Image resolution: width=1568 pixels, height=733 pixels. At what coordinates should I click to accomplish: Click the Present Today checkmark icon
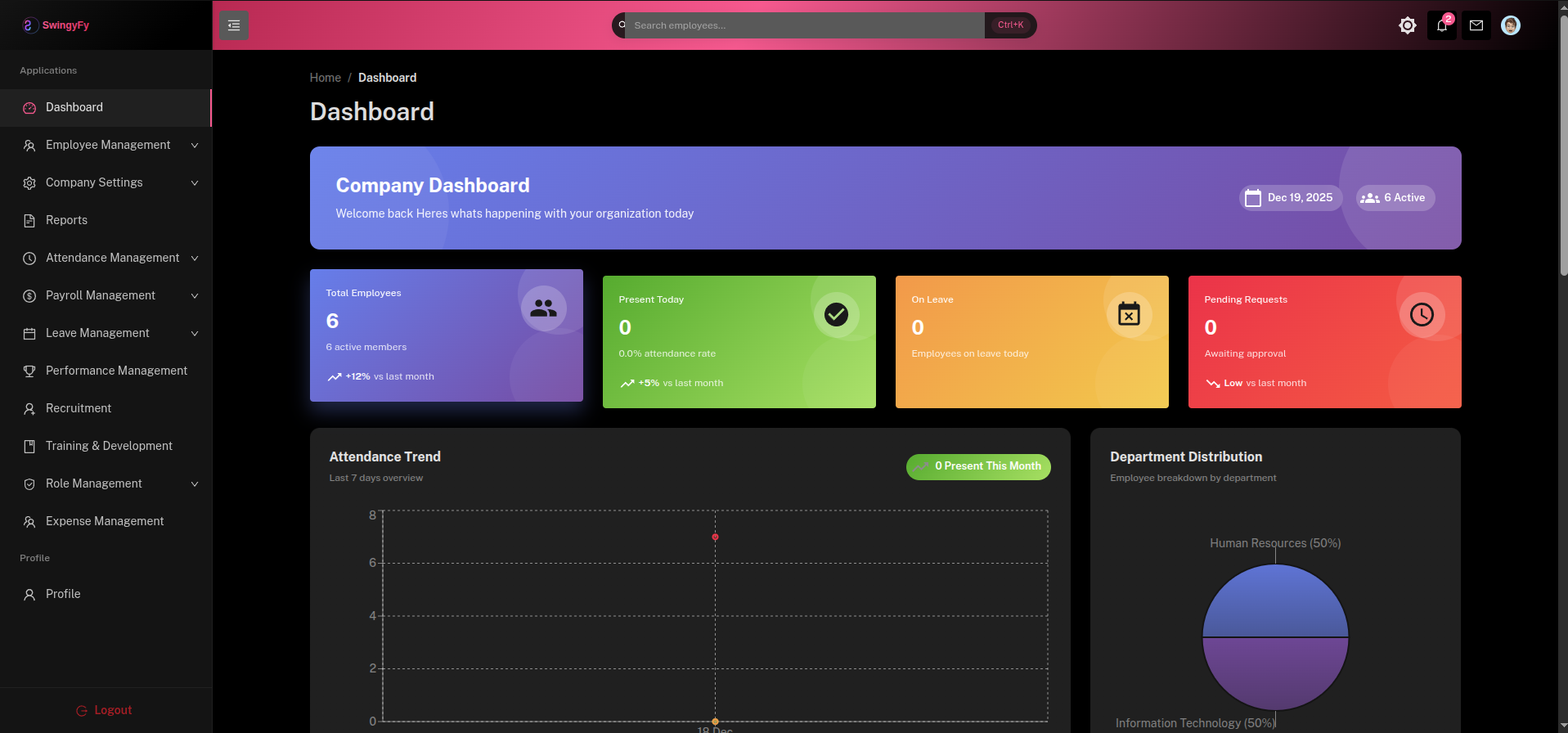(x=836, y=315)
